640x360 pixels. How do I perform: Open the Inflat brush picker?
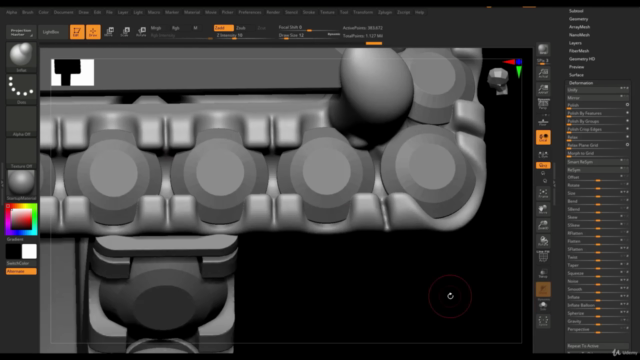coord(21,57)
